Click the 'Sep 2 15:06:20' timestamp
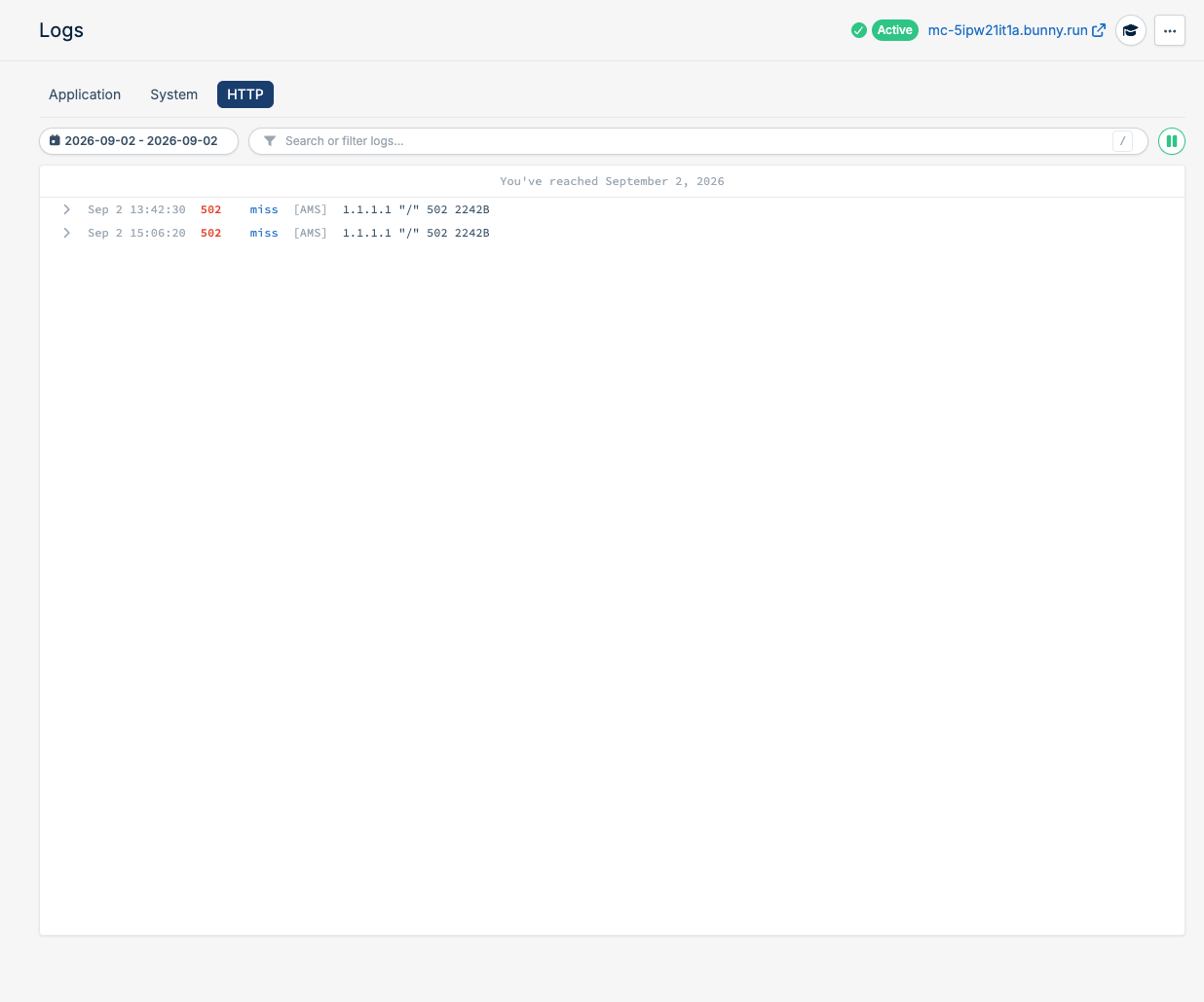1204x1002 pixels. (136, 233)
